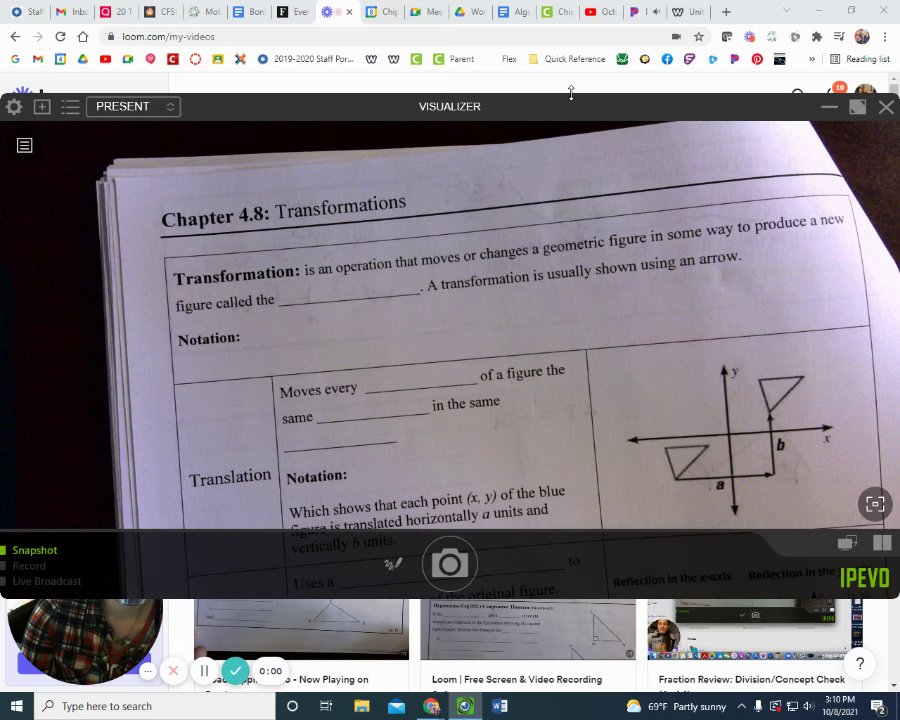Click the dual-display screen icon in Visualizer
The width and height of the screenshot is (900, 720).
(x=847, y=542)
